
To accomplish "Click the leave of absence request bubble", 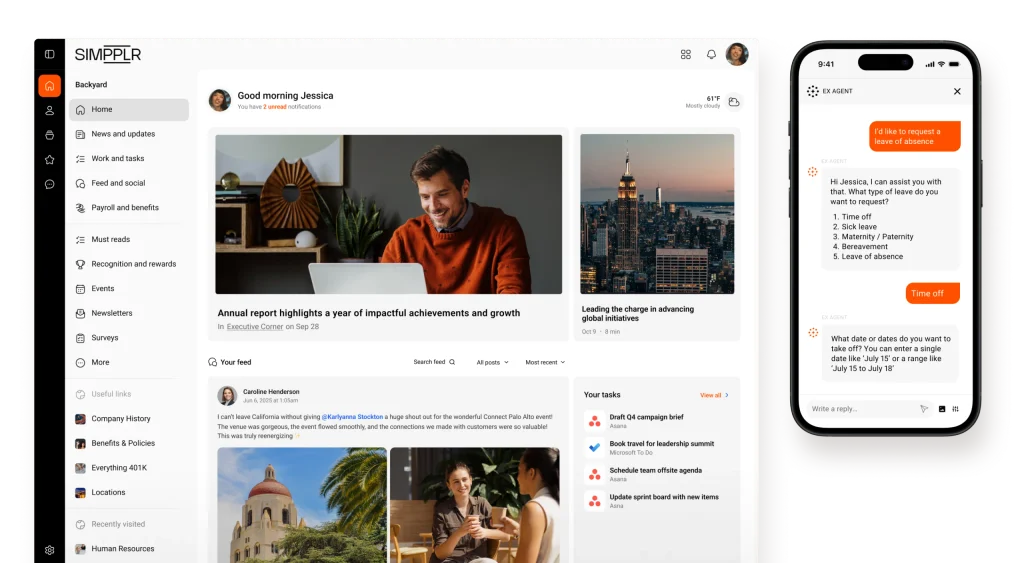I will [914, 137].
